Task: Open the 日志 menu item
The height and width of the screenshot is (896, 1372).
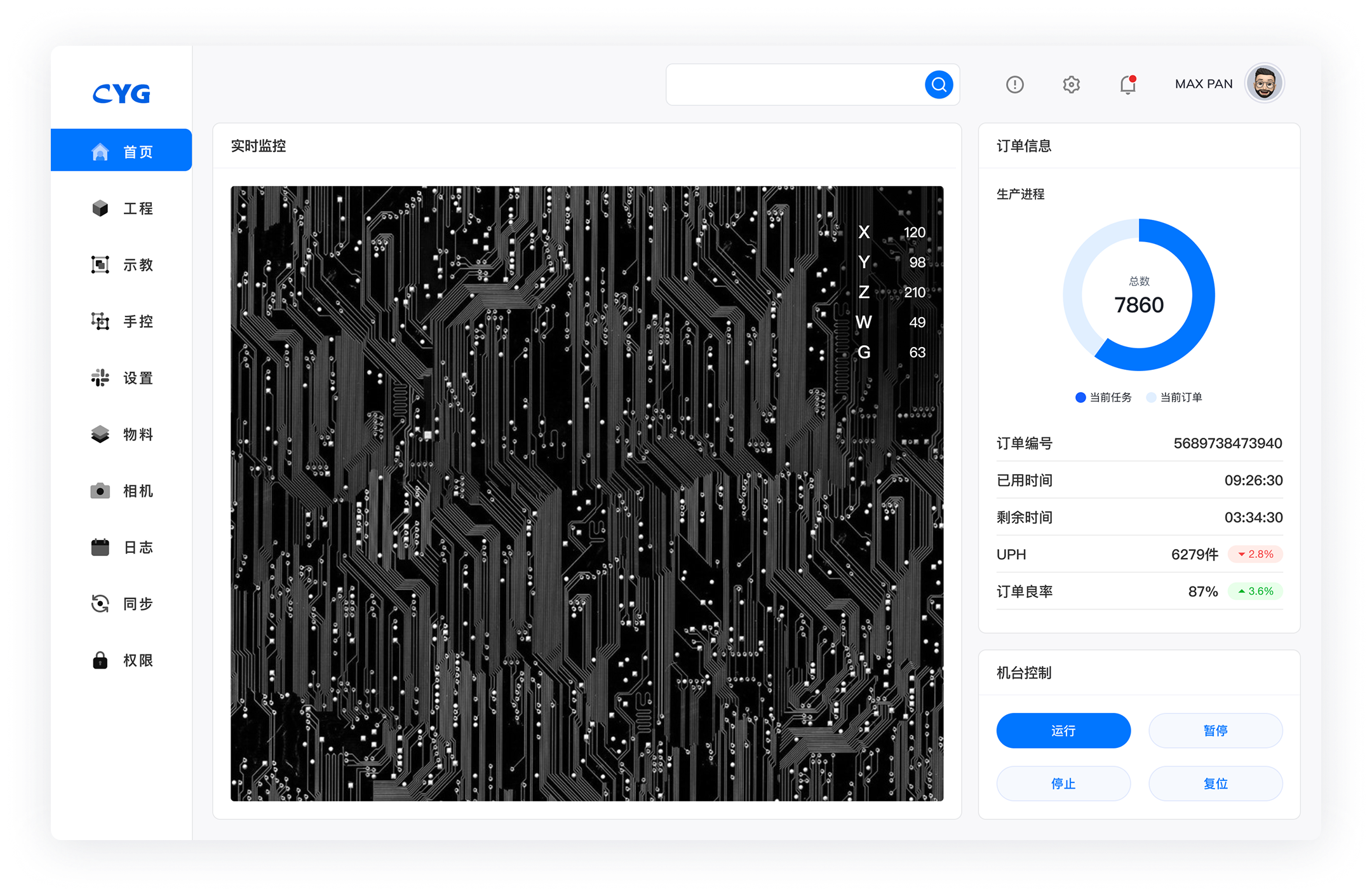Action: coord(121,547)
